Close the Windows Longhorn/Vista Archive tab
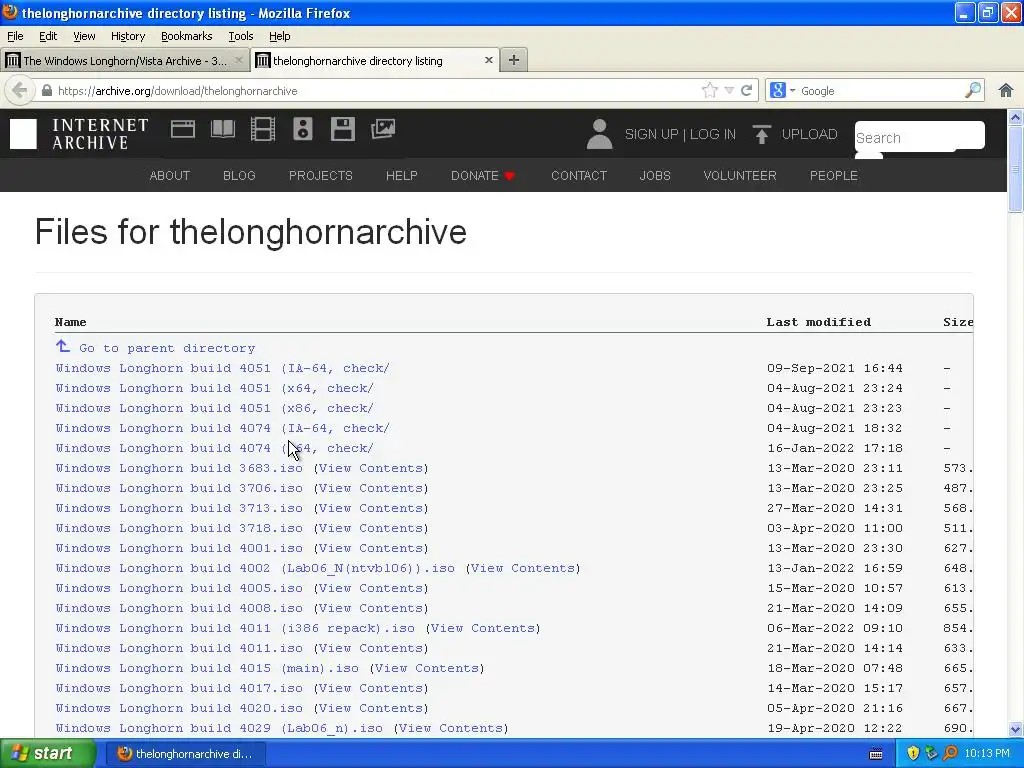 (x=239, y=60)
